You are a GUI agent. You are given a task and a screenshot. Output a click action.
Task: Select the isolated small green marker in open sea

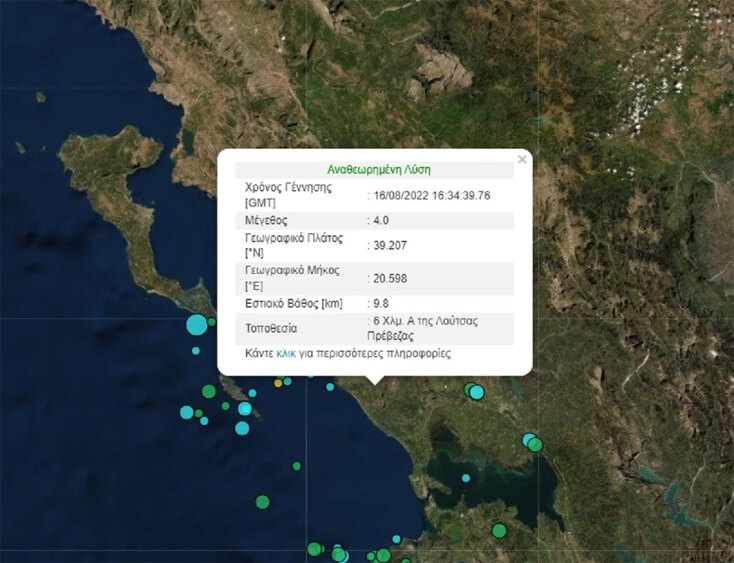pos(297,466)
